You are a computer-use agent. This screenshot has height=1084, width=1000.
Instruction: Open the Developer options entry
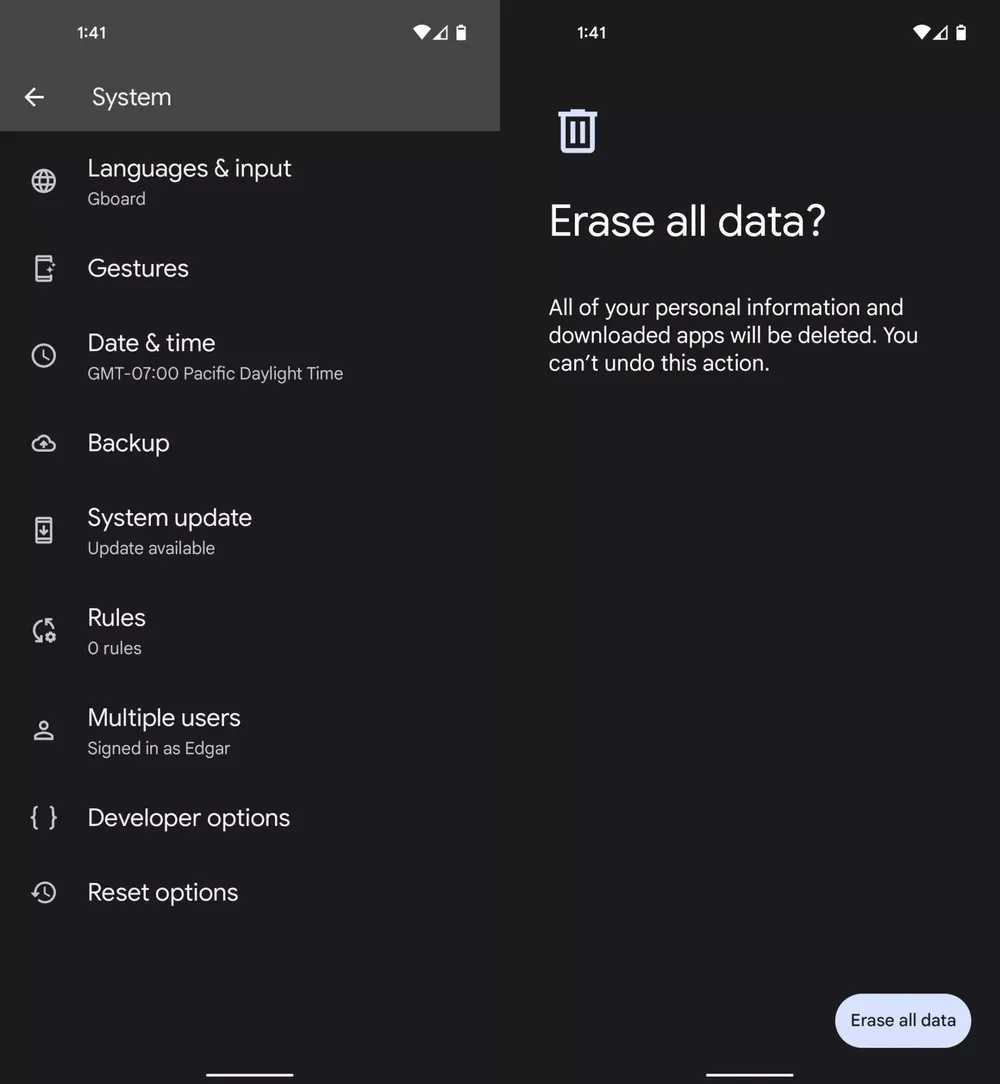click(189, 817)
